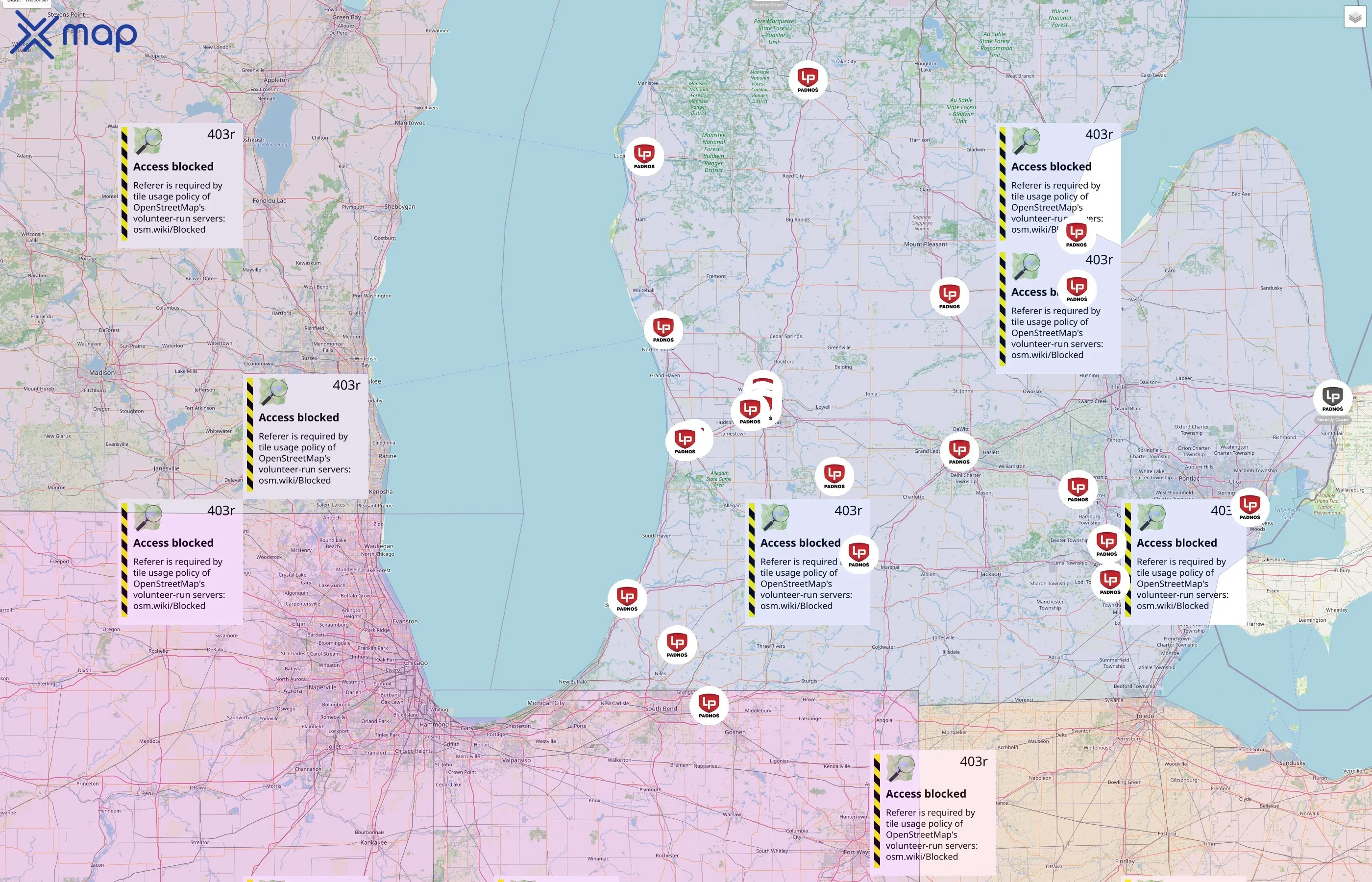The width and height of the screenshot is (1372, 882).
Task: Select Padnos marker at Ludington
Action: coord(644,156)
